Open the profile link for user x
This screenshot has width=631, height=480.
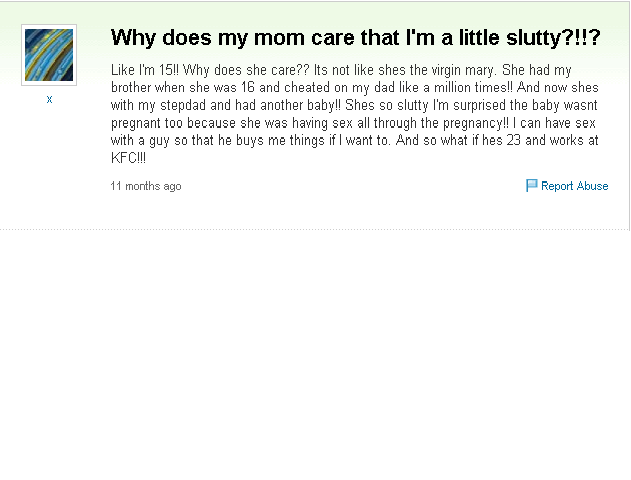pos(49,99)
